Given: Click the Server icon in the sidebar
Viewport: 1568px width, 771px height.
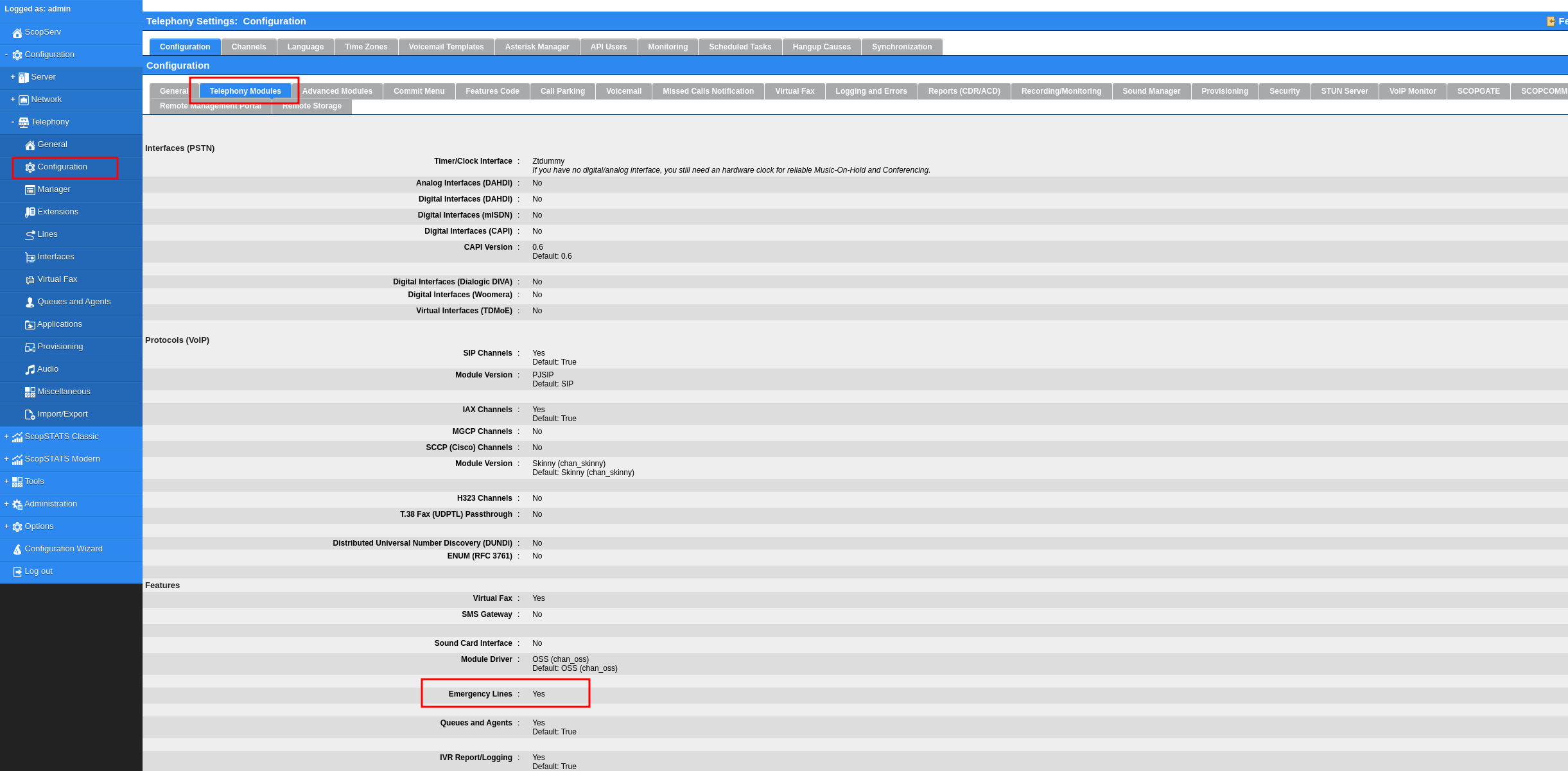Looking at the screenshot, I should pos(24,78).
